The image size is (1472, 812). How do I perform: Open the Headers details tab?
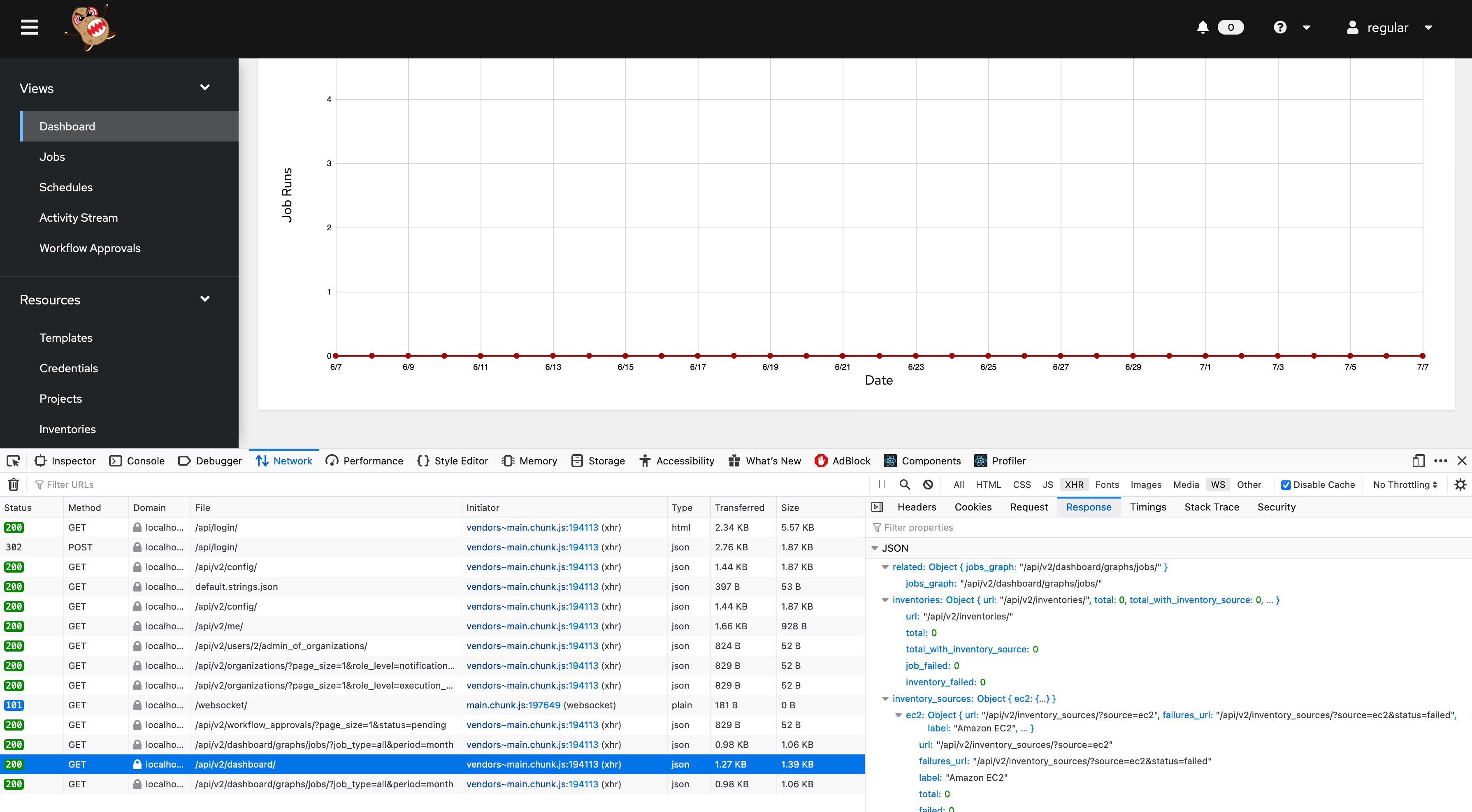click(x=917, y=507)
